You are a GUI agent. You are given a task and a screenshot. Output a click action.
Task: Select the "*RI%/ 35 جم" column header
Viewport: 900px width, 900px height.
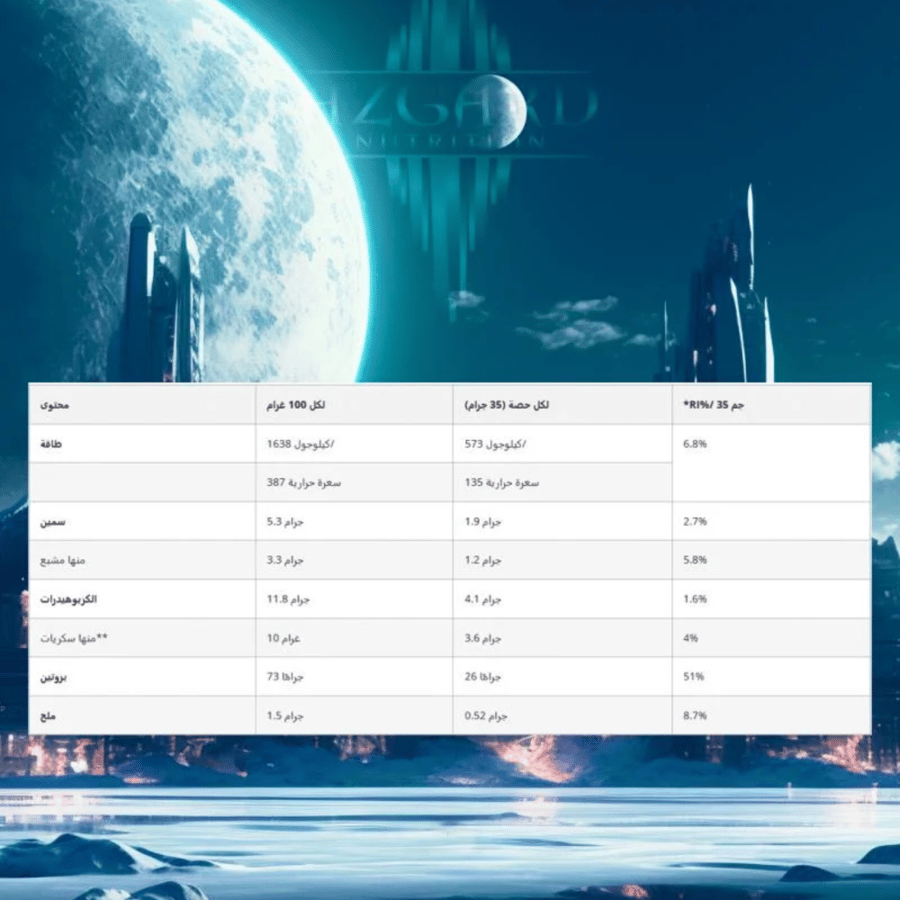coord(713,405)
